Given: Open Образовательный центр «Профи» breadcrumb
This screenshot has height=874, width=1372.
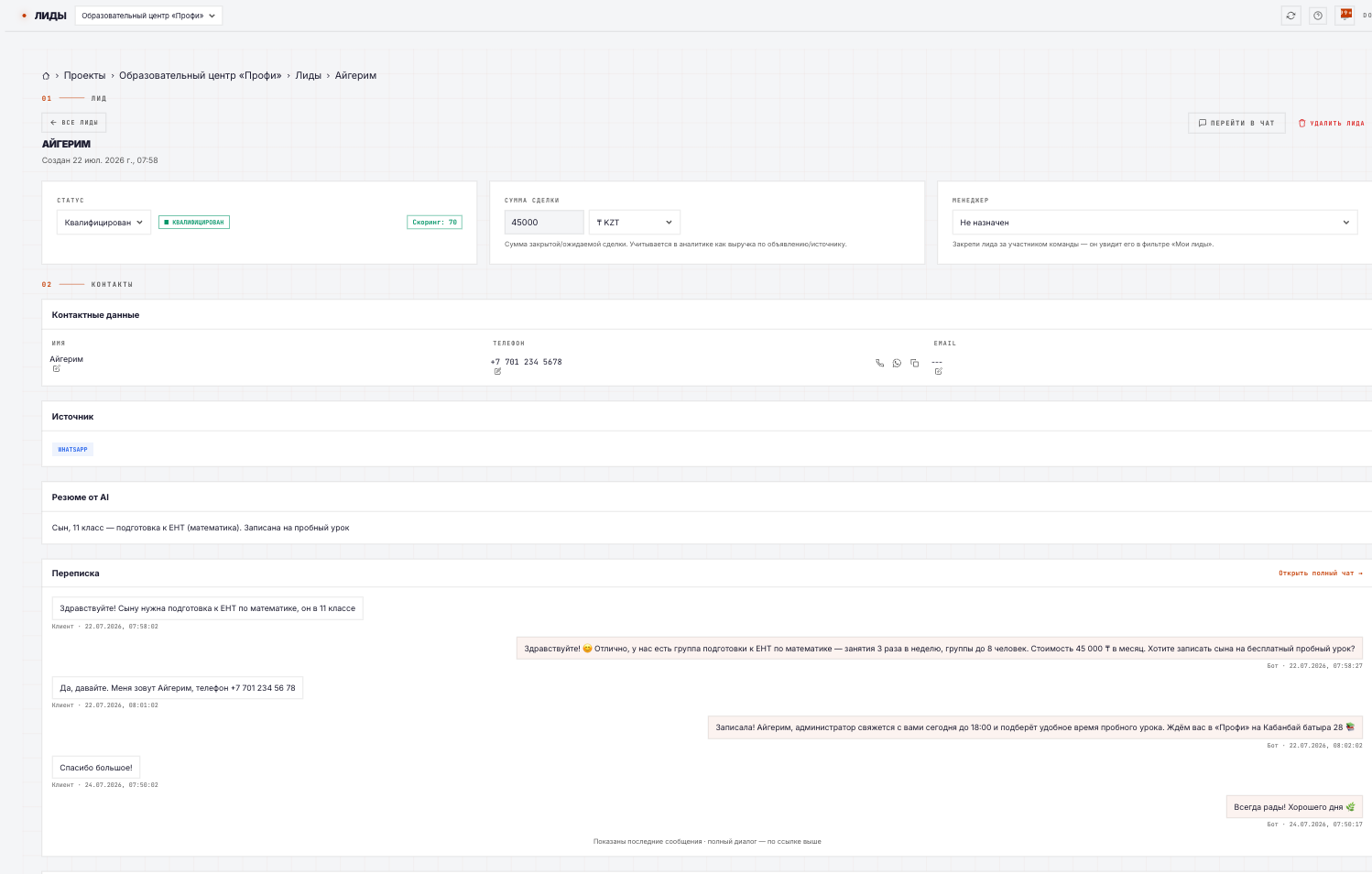Looking at the screenshot, I should pyautogui.click(x=201, y=76).
